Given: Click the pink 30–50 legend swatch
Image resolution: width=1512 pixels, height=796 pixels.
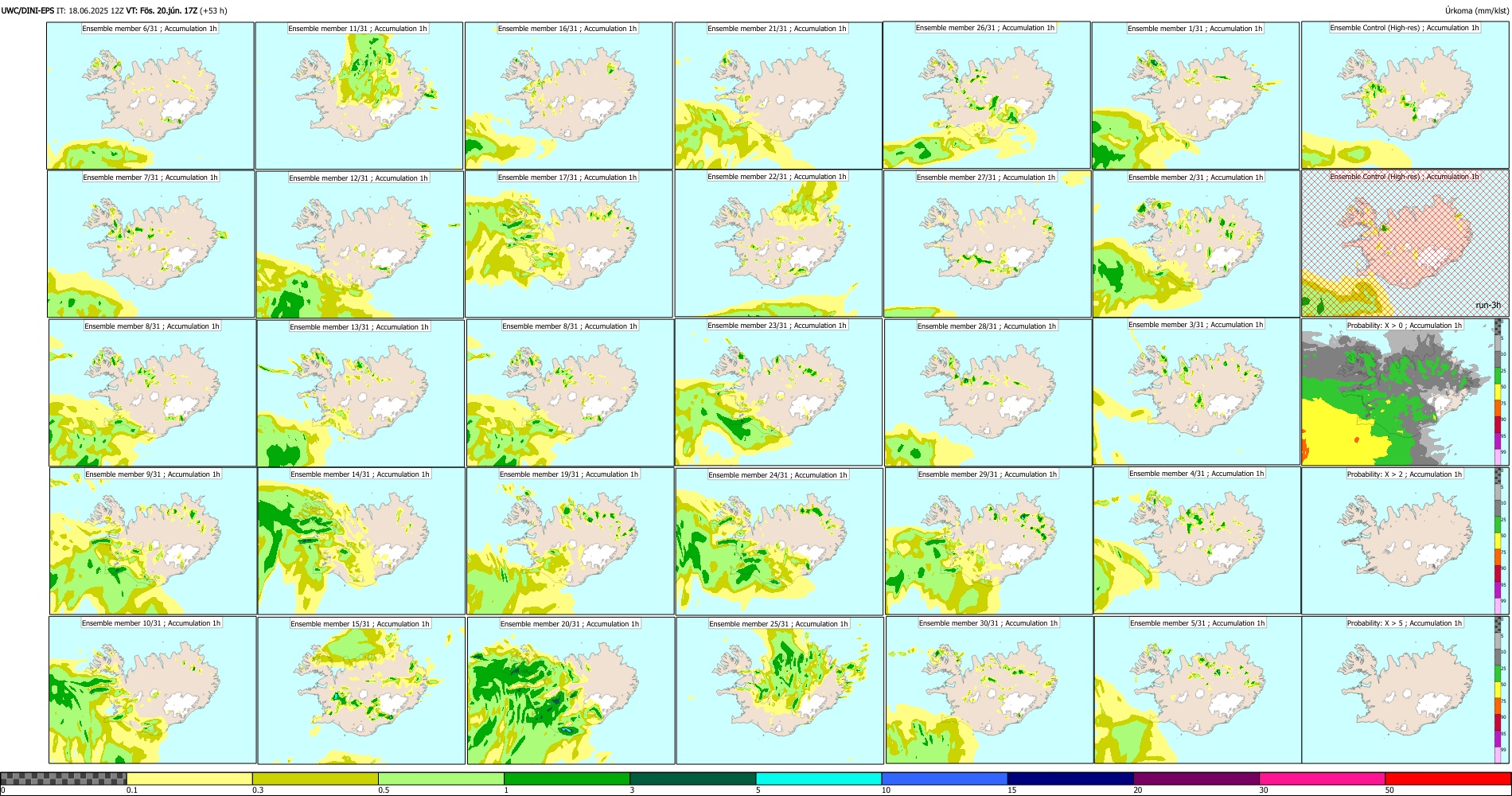Looking at the screenshot, I should pyautogui.click(x=1322, y=778).
